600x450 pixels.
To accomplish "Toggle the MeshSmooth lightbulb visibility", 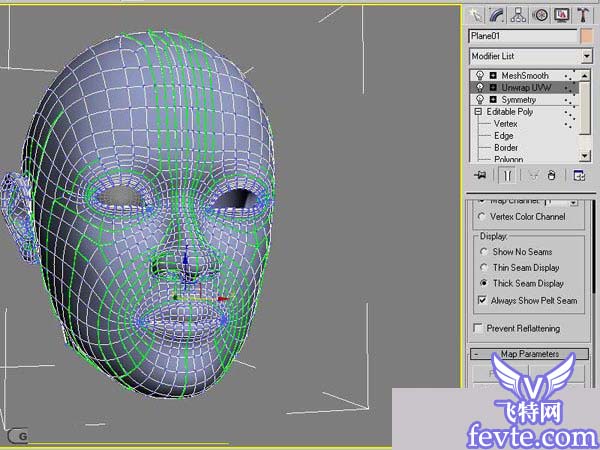I will (x=480, y=75).
